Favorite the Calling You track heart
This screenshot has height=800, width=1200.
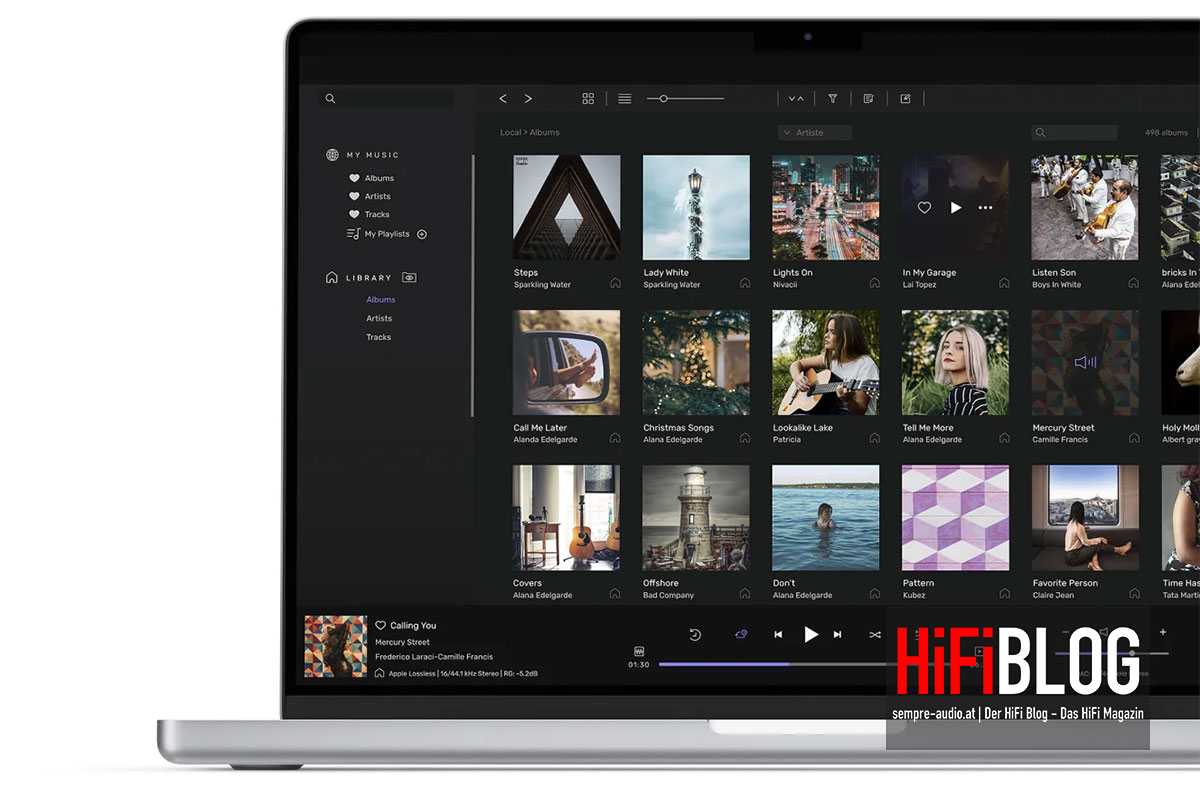tap(381, 626)
